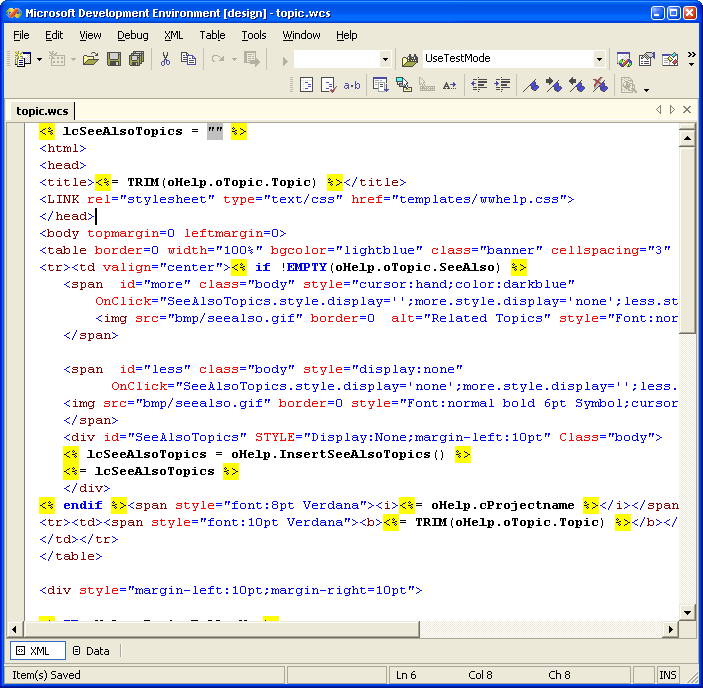The width and height of the screenshot is (703, 688).
Task: Cut selection with the scissors icon
Action: [165, 59]
